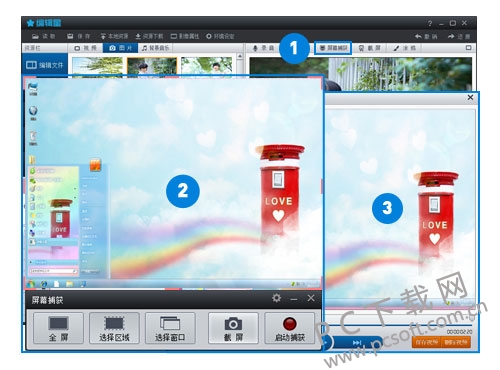Open the 背景音乐 background music tab
This screenshot has width=500, height=370.
click(156, 48)
